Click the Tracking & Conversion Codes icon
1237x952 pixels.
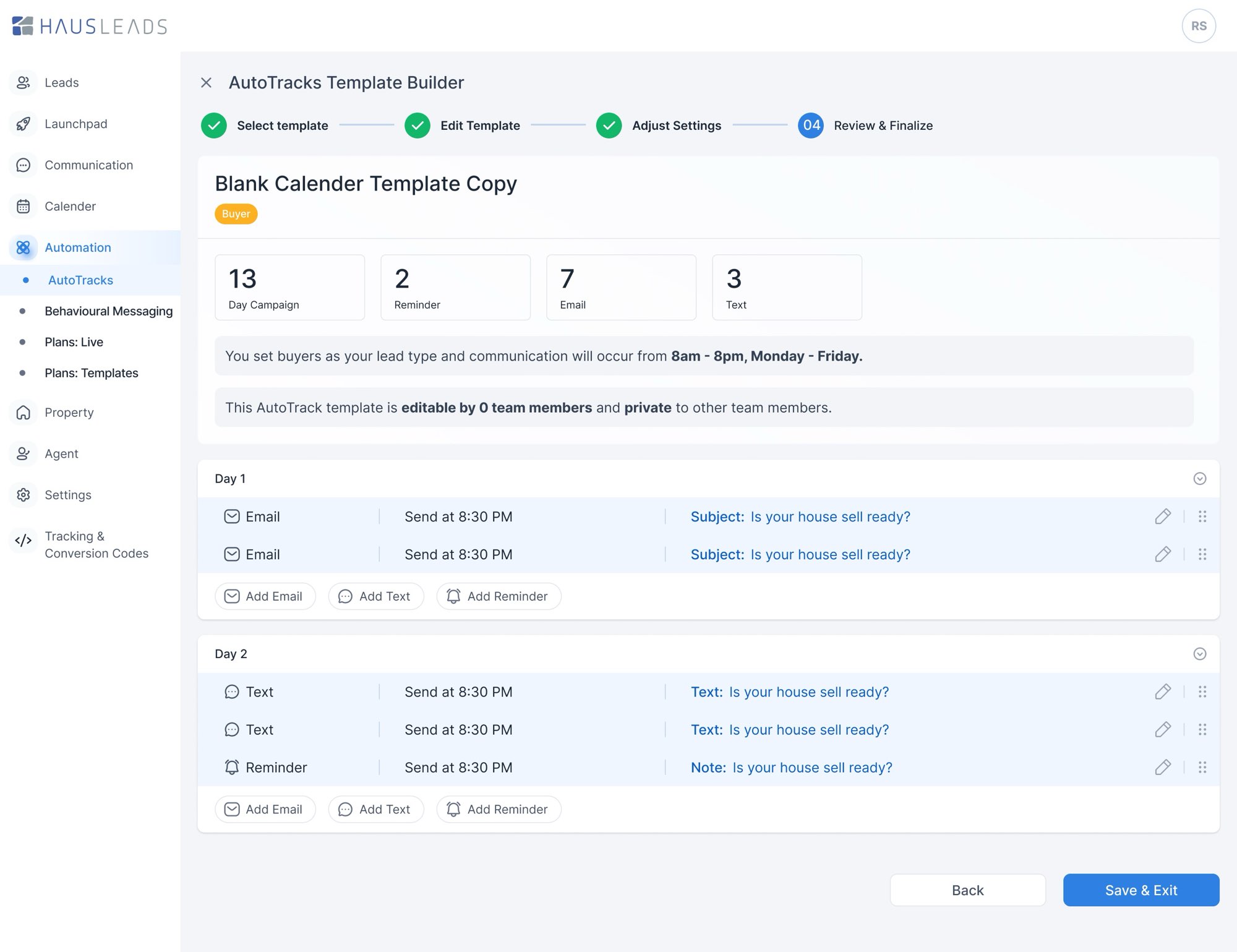[x=24, y=540]
